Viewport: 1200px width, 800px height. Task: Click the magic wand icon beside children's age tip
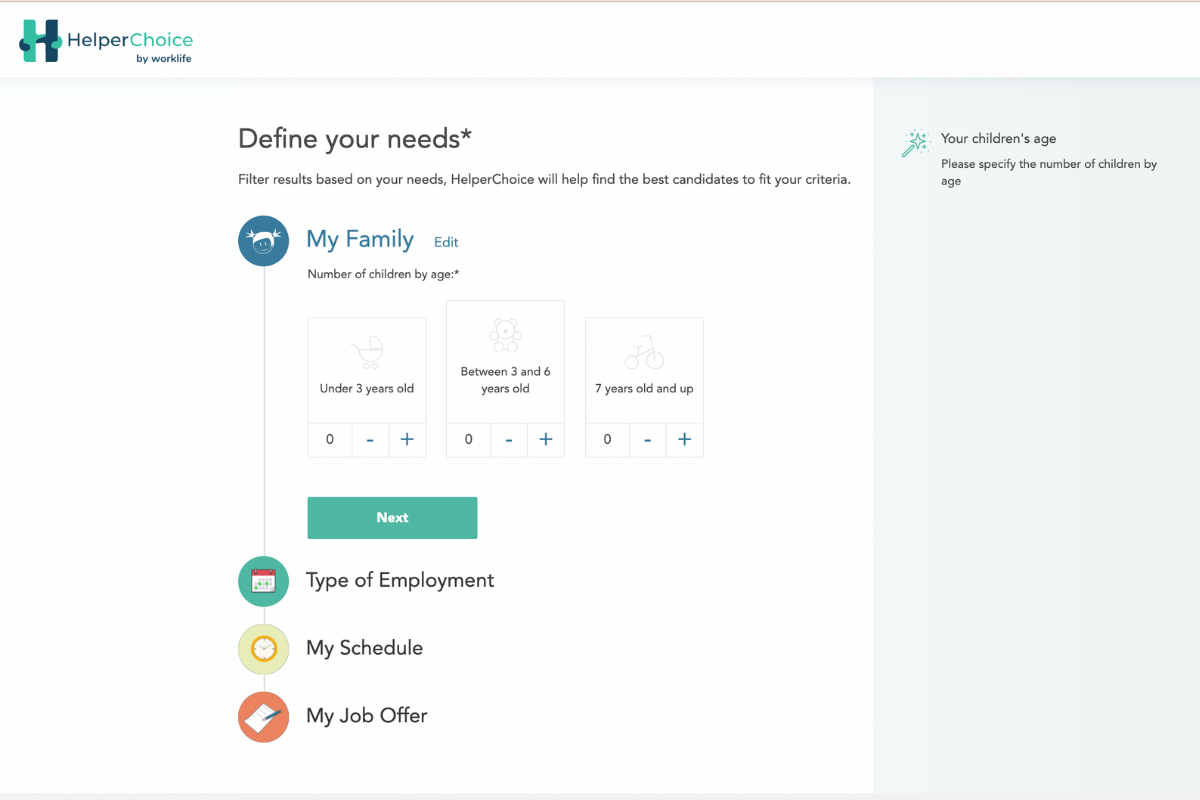coord(916,144)
